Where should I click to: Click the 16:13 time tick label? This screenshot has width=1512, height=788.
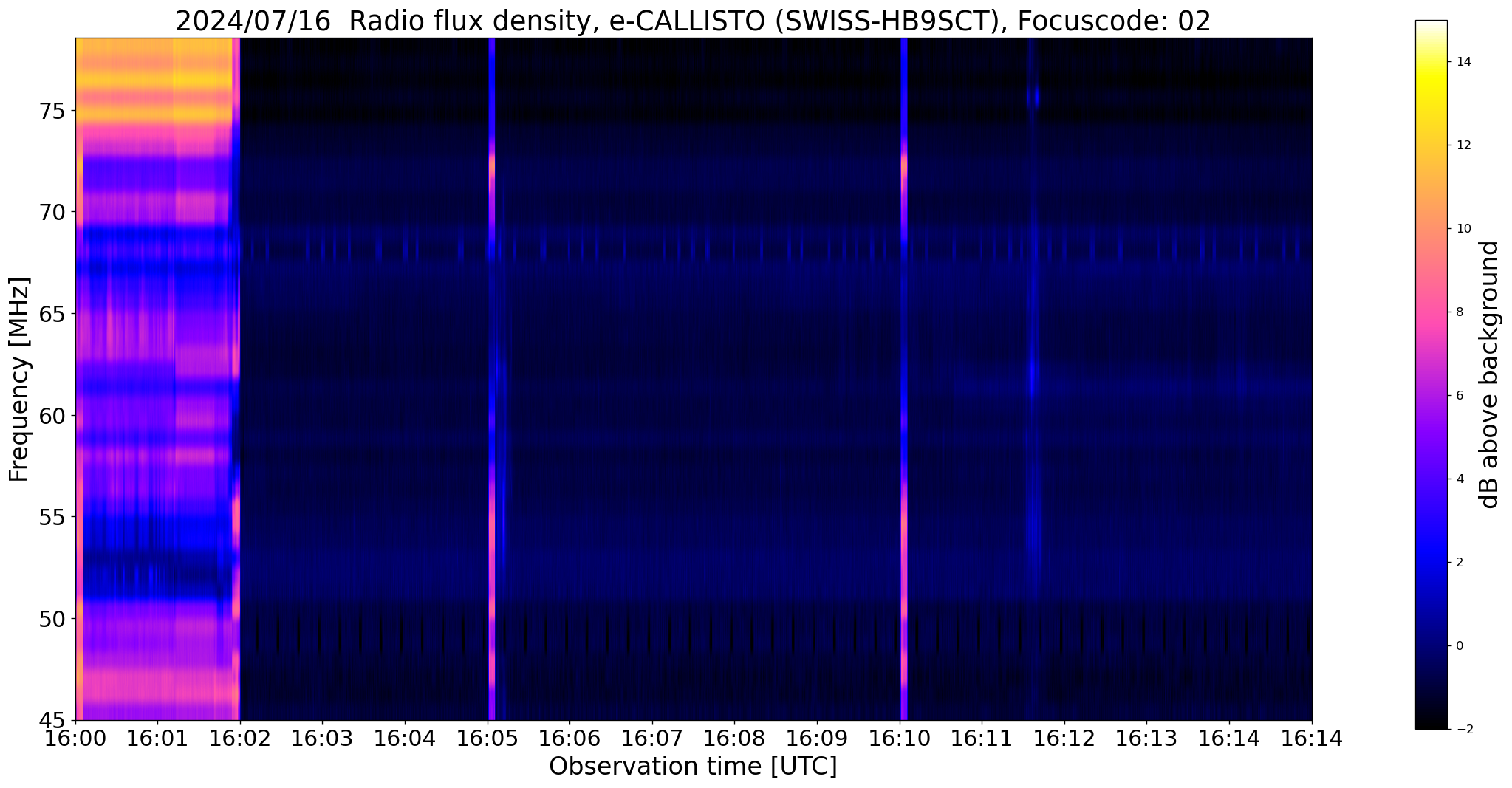(x=1146, y=738)
